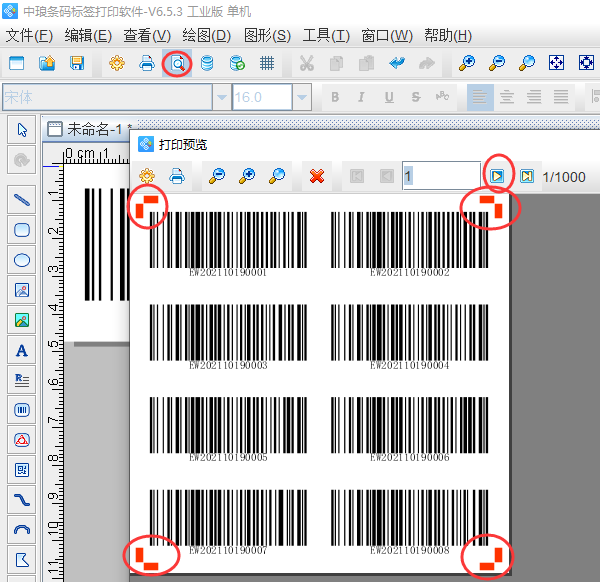Select the insert image tool

[22, 290]
